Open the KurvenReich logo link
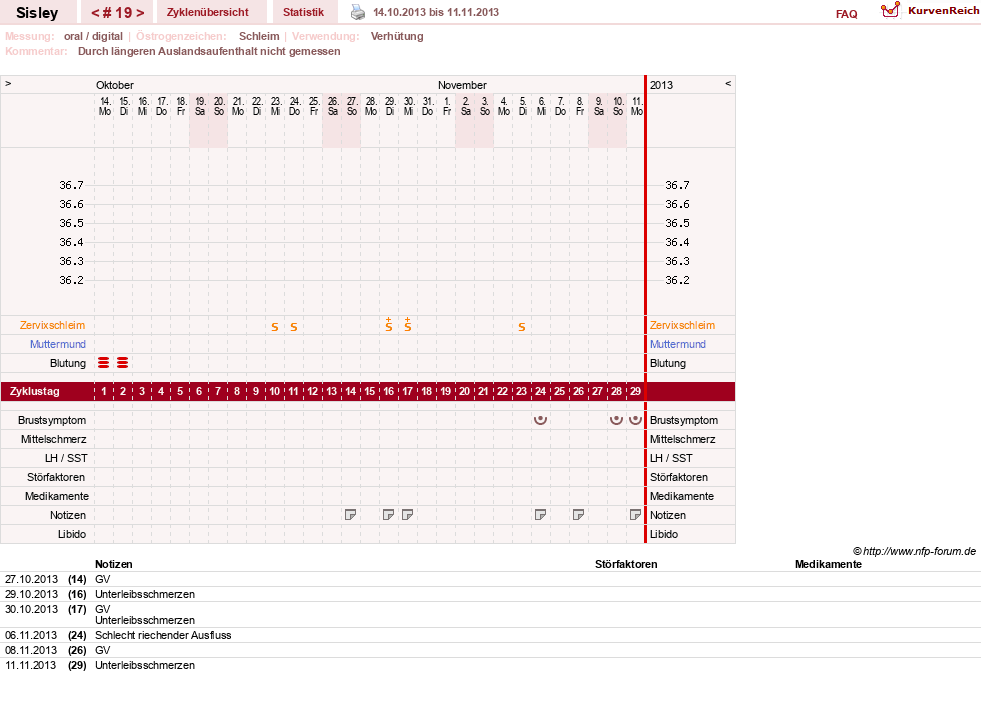The width and height of the screenshot is (981, 717). click(930, 11)
